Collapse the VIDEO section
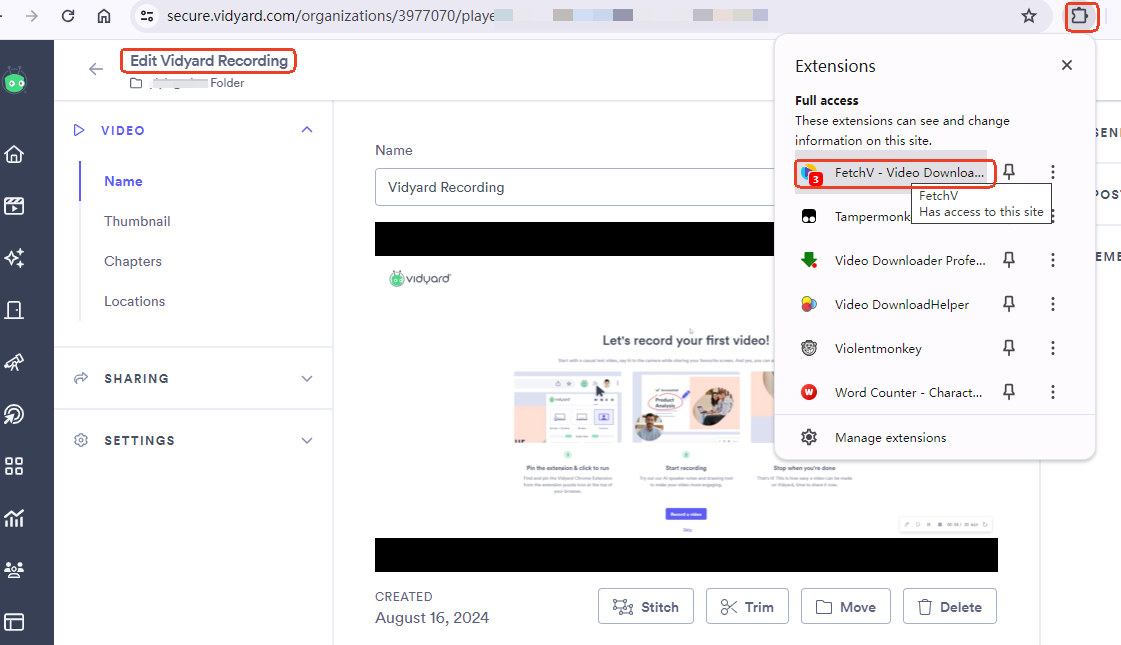Screen dimensions: 1121x645 pos(307,130)
